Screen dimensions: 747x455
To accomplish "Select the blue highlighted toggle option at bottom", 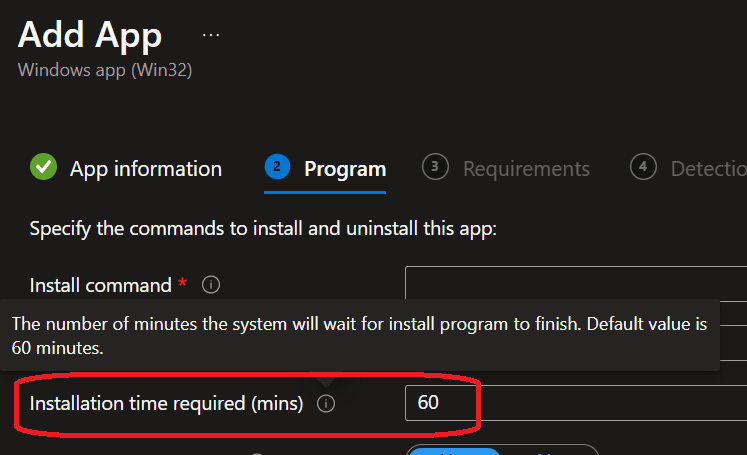I will [455, 450].
